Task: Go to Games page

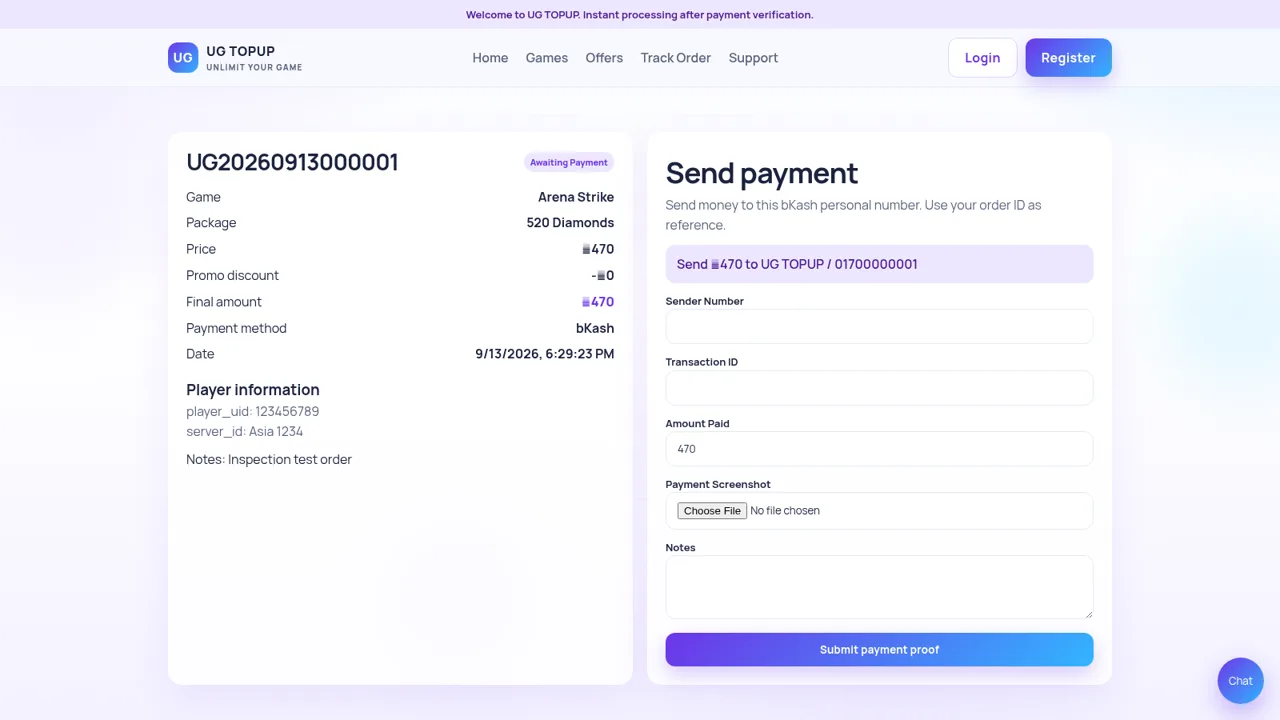Action: (x=547, y=58)
